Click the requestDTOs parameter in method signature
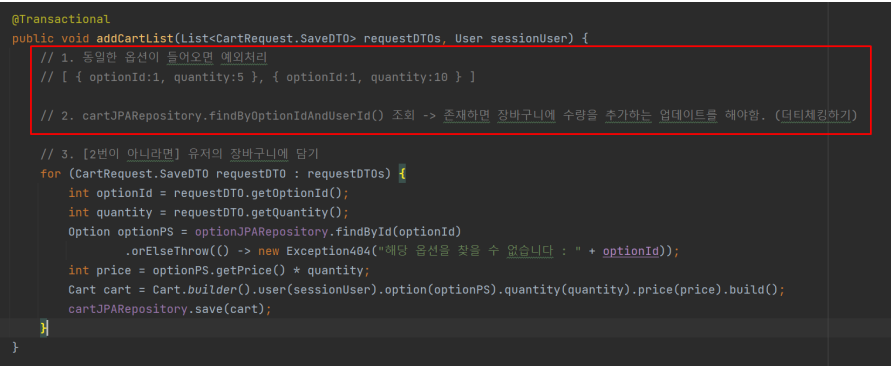This screenshot has width=891, height=366. [x=403, y=39]
